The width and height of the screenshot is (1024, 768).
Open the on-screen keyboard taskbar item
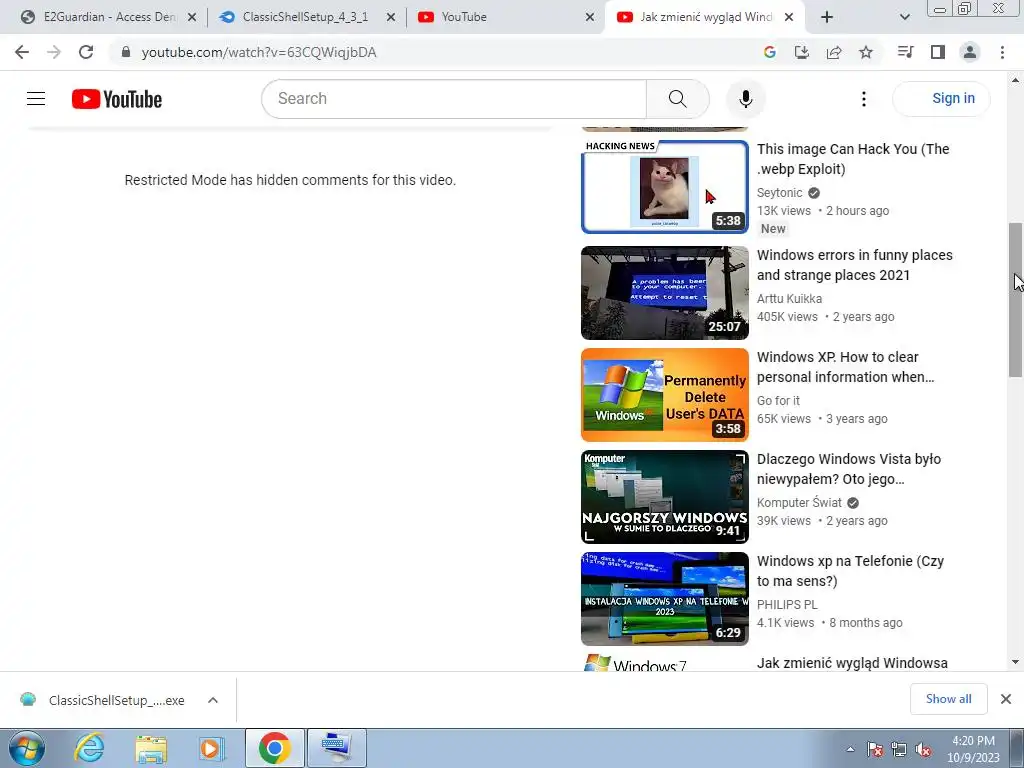(336, 748)
